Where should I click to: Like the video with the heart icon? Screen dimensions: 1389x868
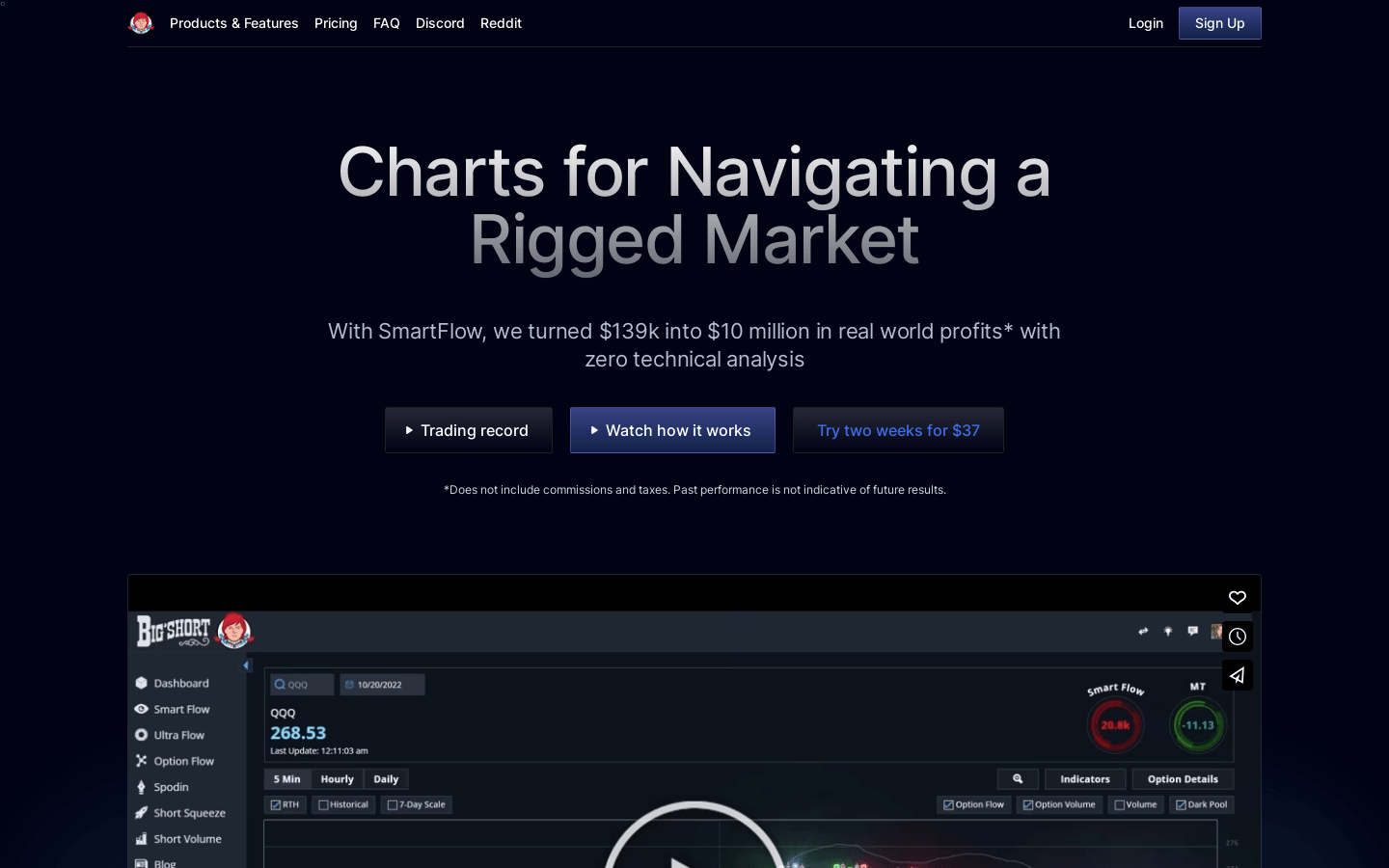1238,598
